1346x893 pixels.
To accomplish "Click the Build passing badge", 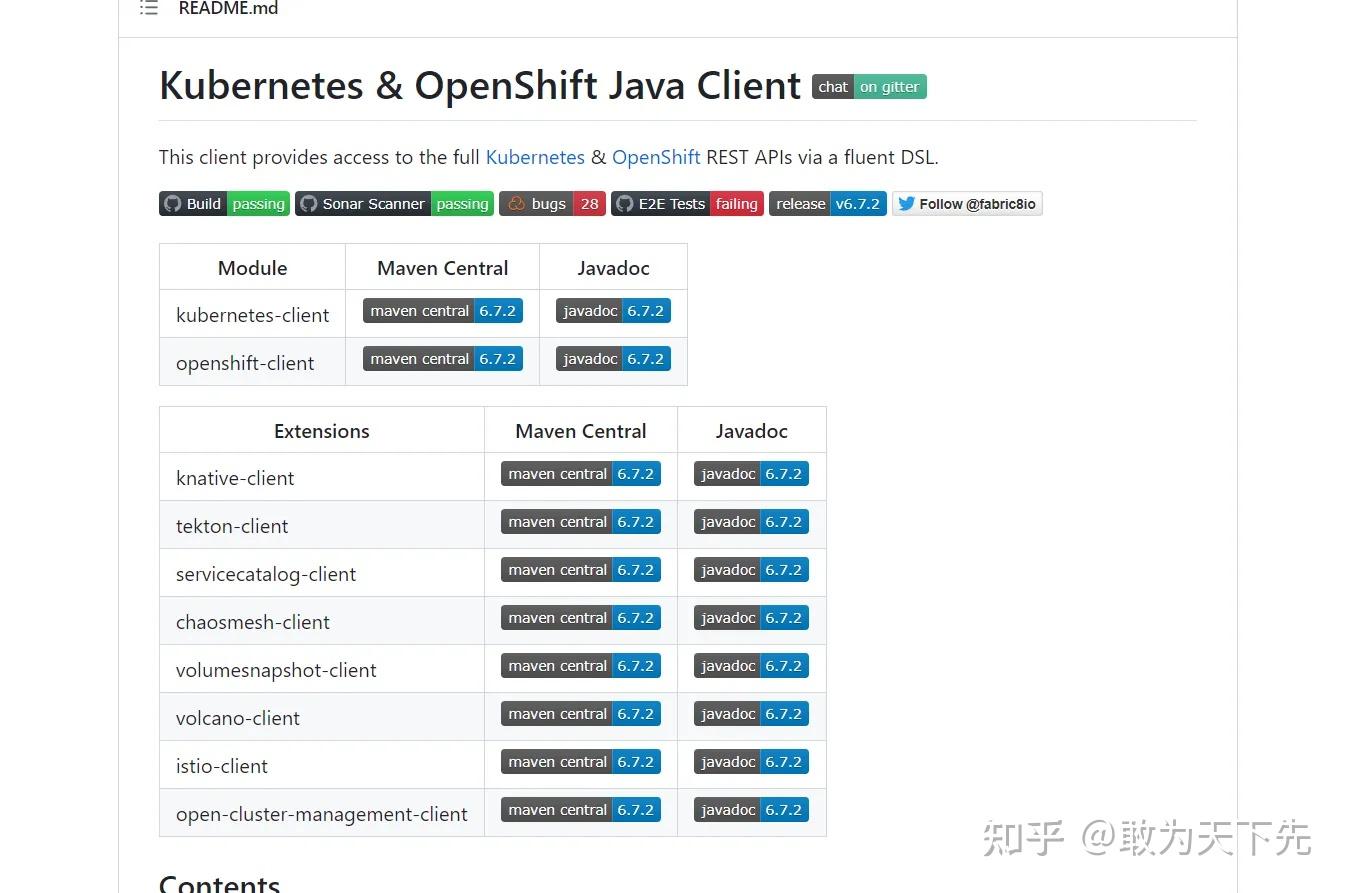I will pyautogui.click(x=224, y=203).
